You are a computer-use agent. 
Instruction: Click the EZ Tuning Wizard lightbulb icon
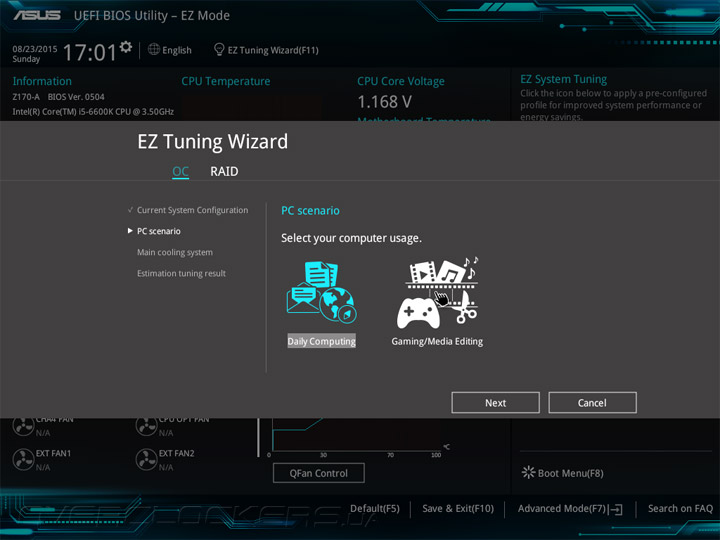219,49
